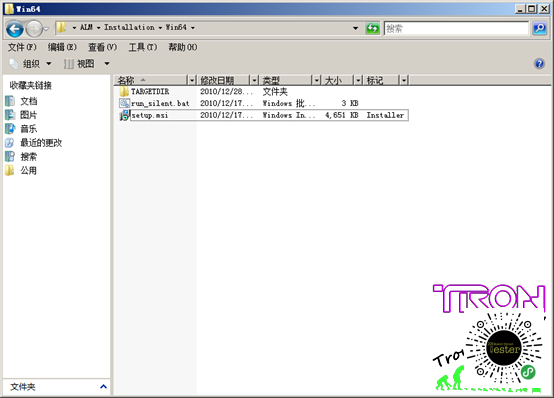The height and width of the screenshot is (398, 554).
Task: Select the TARGETDIR folder icon
Action: point(124,92)
